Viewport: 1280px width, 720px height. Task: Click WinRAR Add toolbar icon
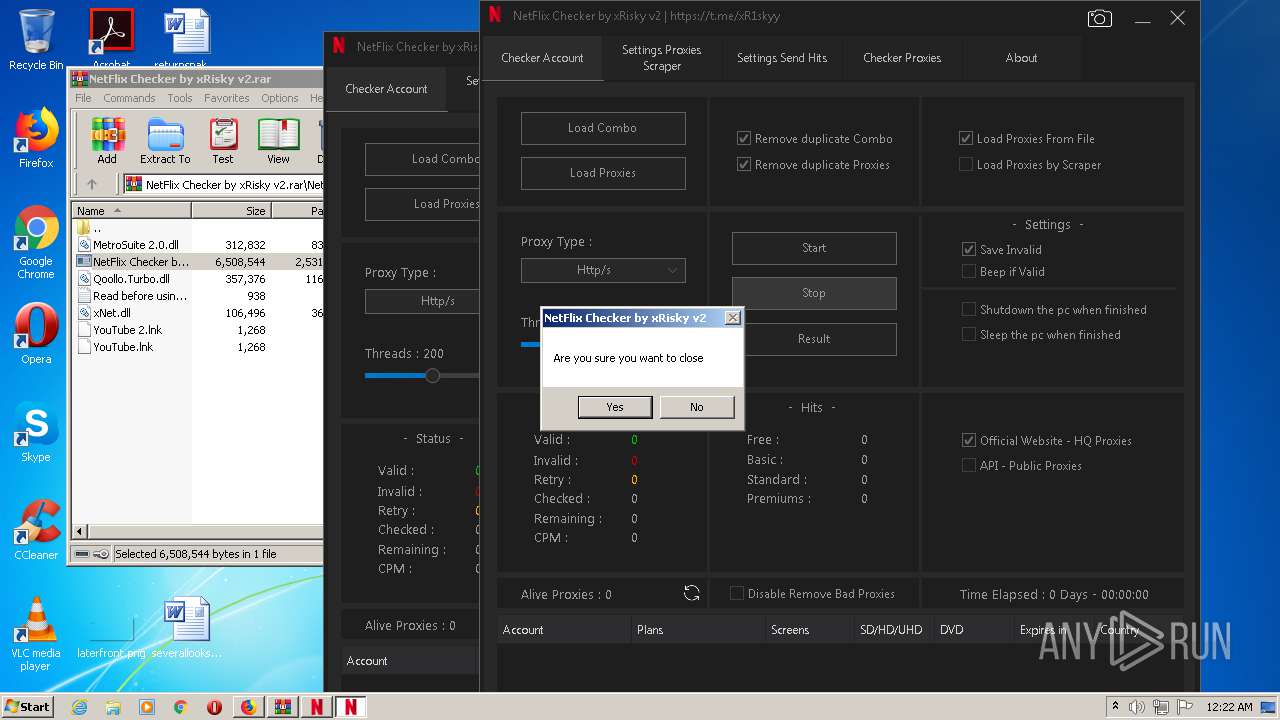107,141
